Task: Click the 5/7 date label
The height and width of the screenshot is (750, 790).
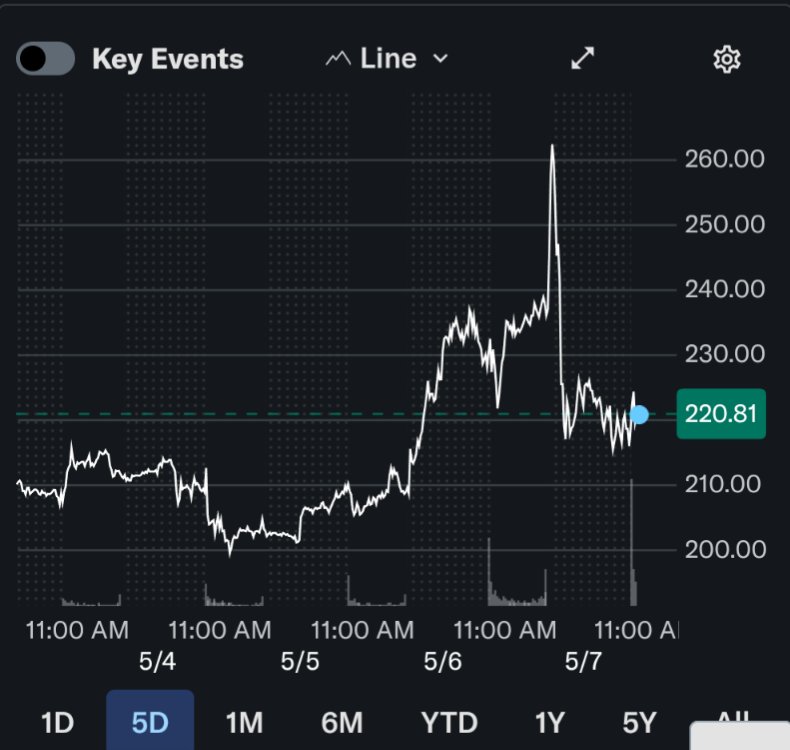Action: pos(583,661)
